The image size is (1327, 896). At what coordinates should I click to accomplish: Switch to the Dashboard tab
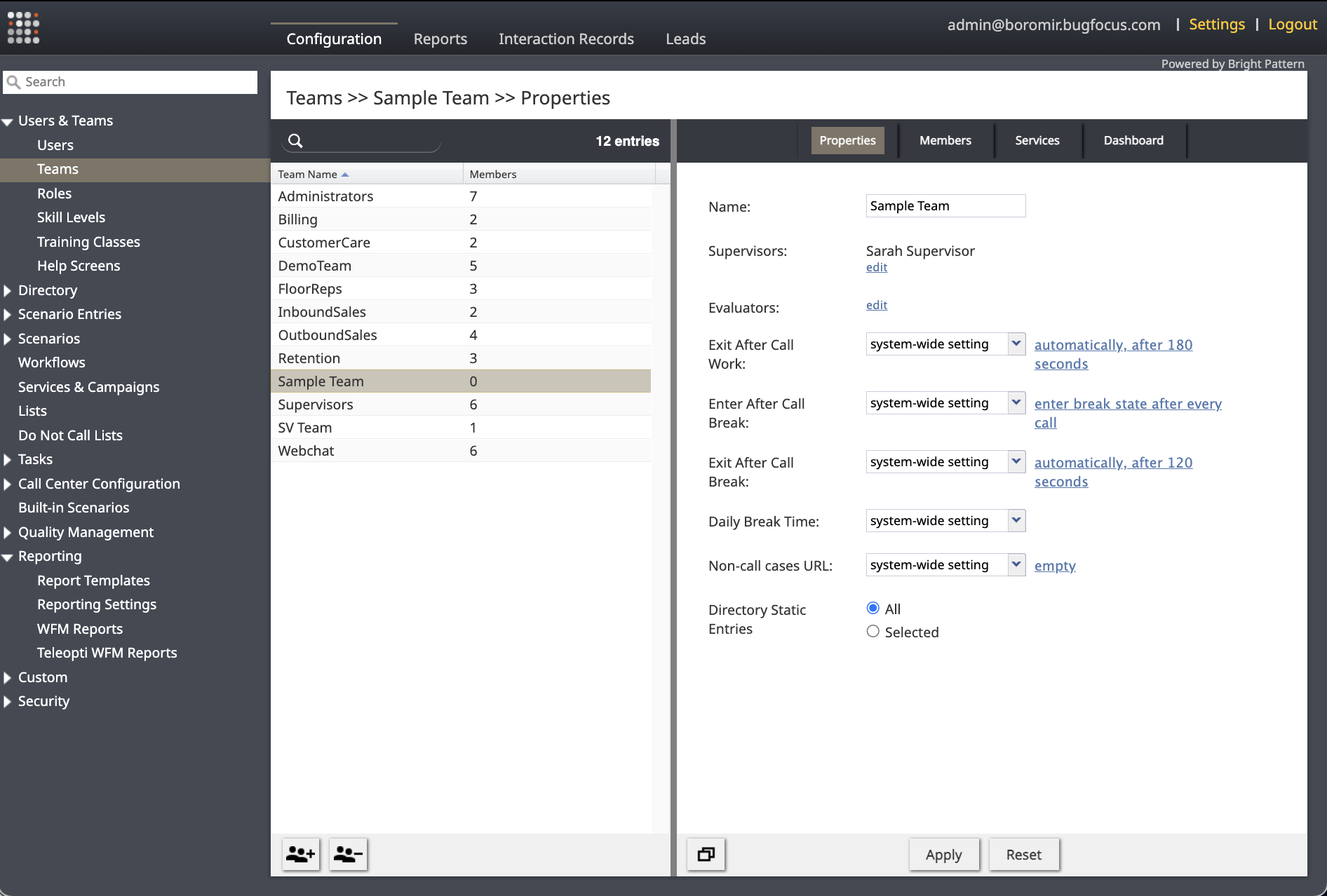(x=1133, y=140)
